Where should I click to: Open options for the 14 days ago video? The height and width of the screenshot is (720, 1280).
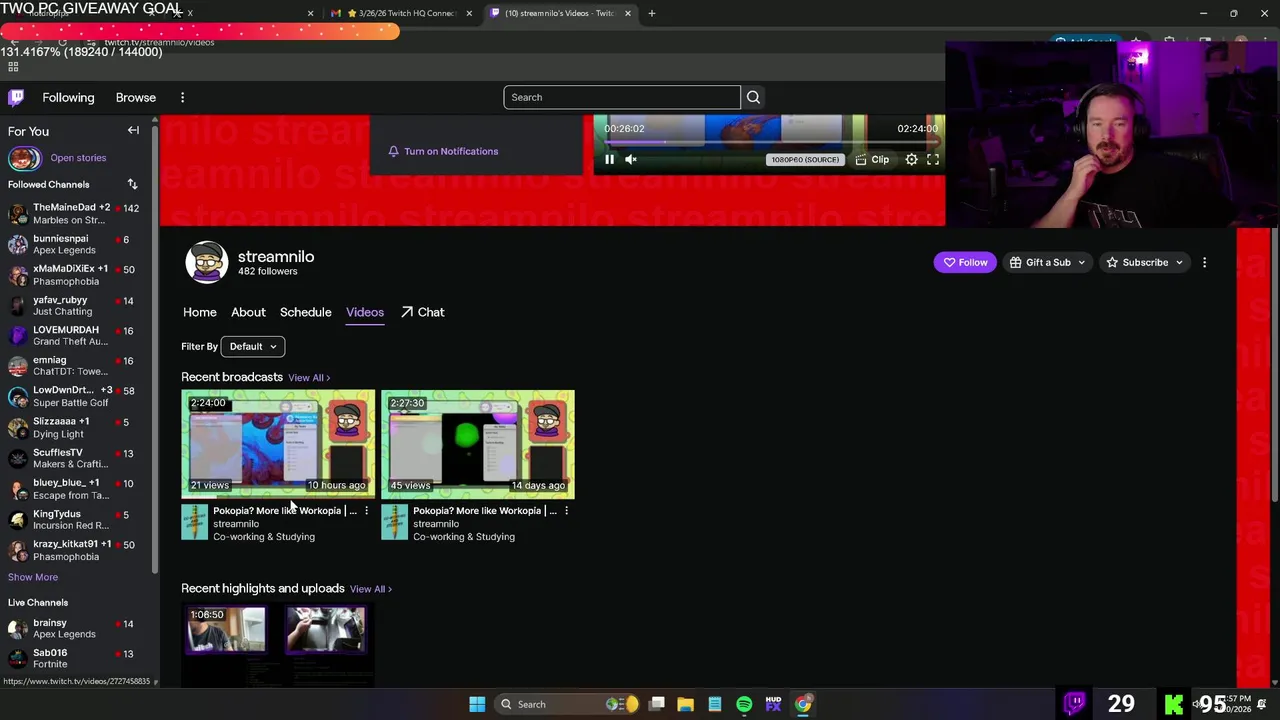click(x=566, y=511)
